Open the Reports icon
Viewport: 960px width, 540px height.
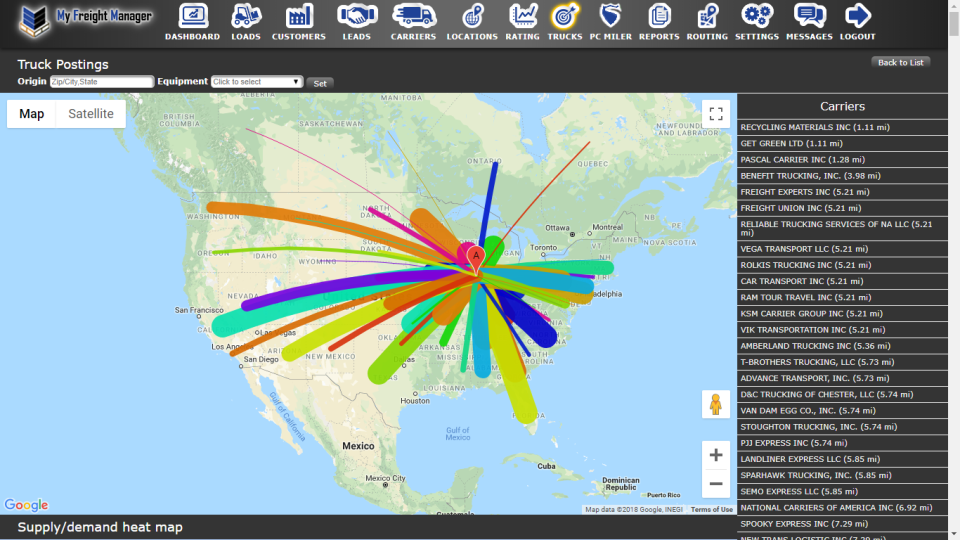[x=659, y=16]
